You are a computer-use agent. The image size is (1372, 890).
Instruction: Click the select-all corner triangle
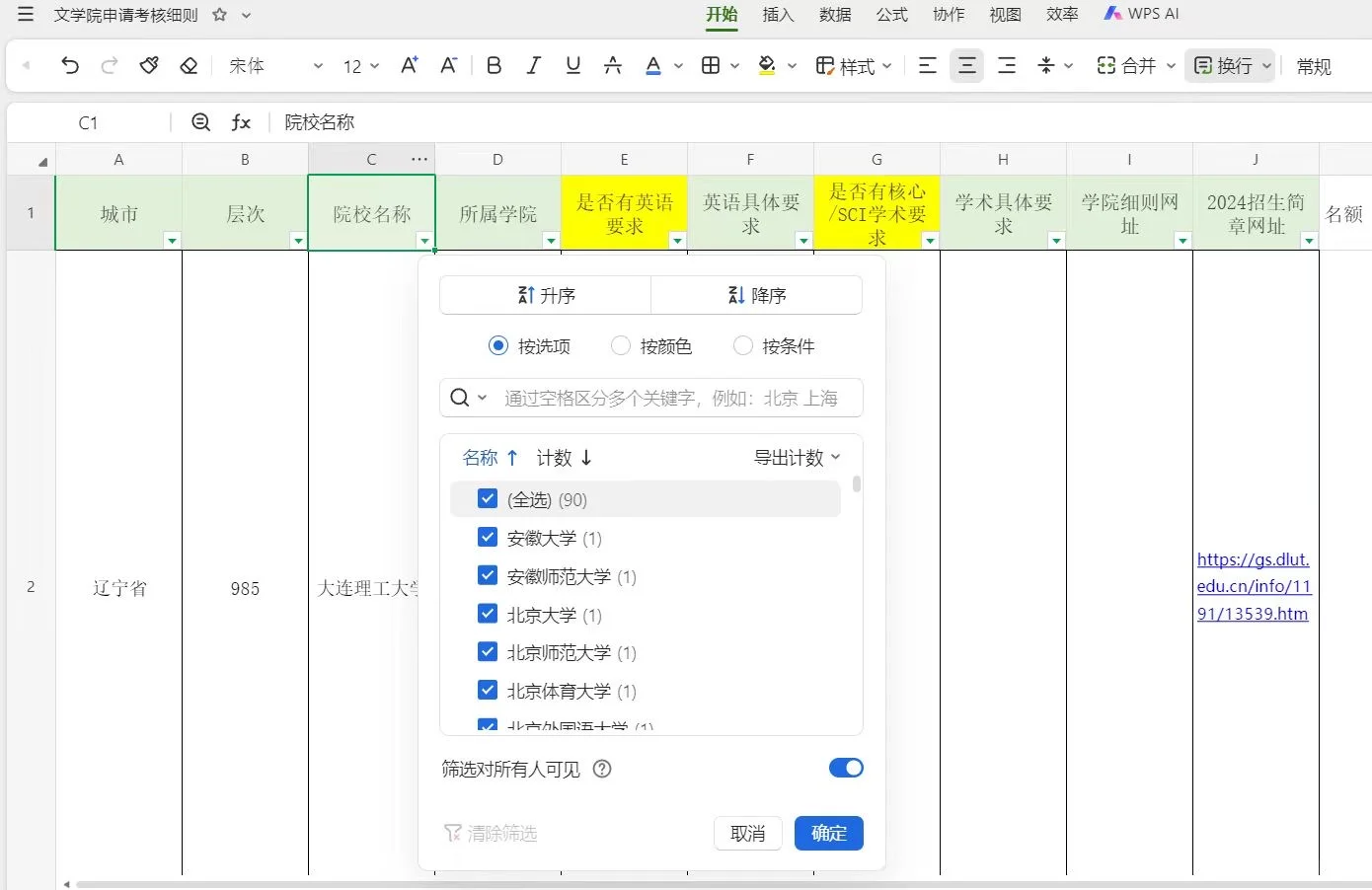42,162
